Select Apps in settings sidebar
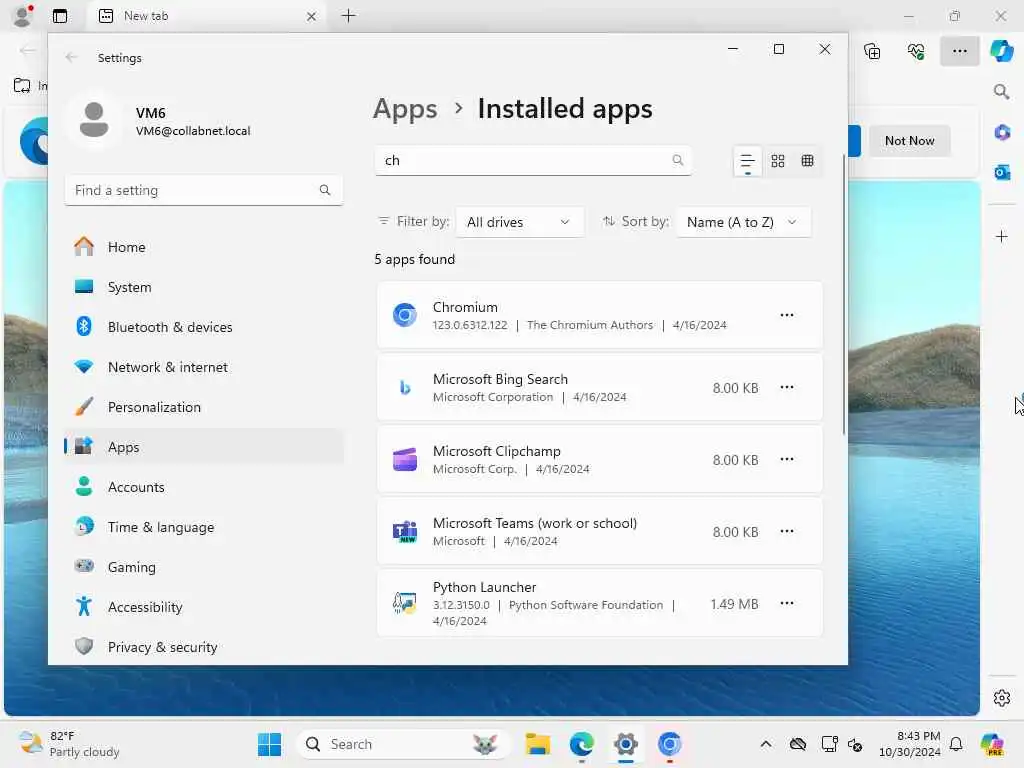1024x768 pixels. pyautogui.click(x=204, y=447)
